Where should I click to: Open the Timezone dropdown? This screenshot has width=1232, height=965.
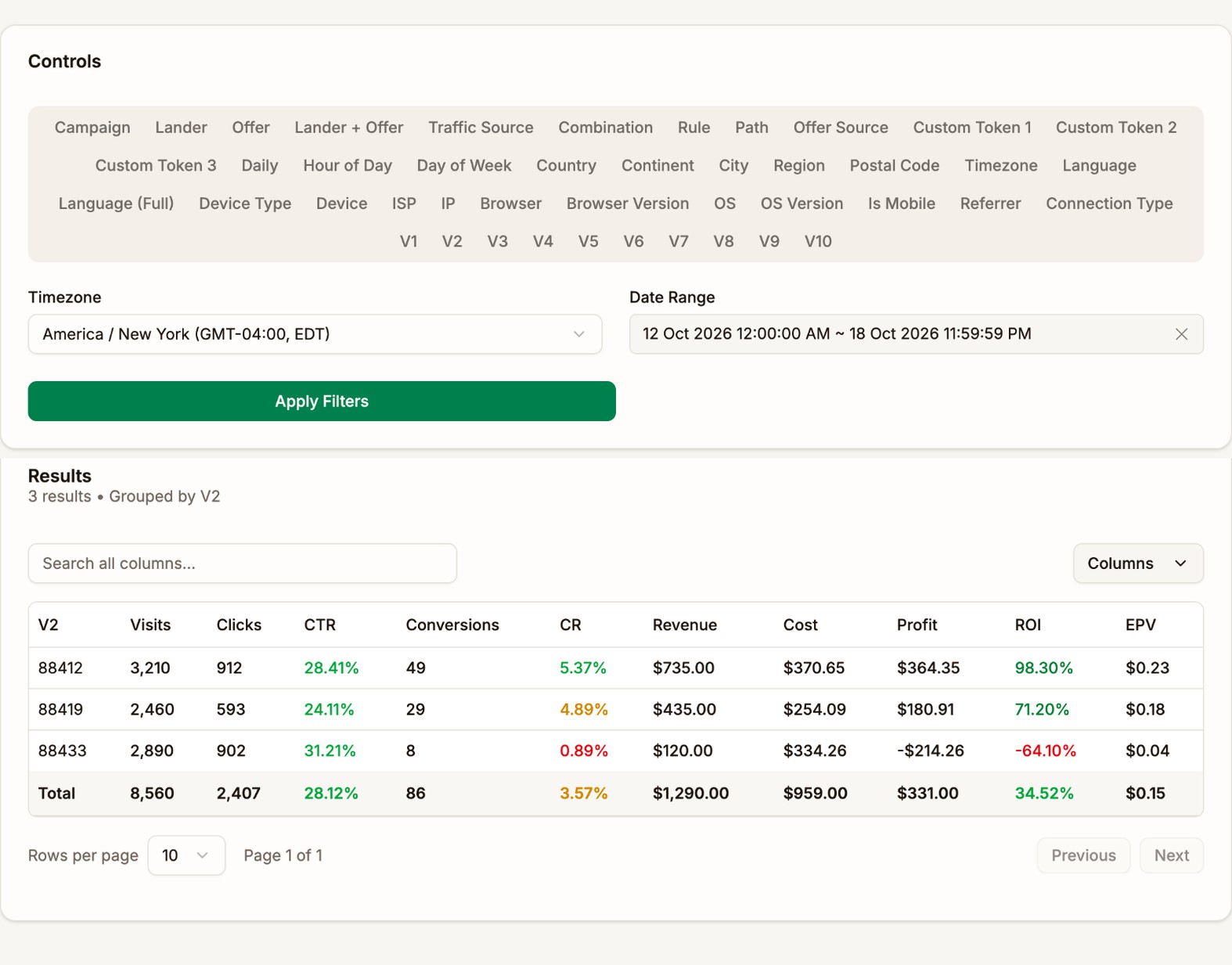pos(315,334)
